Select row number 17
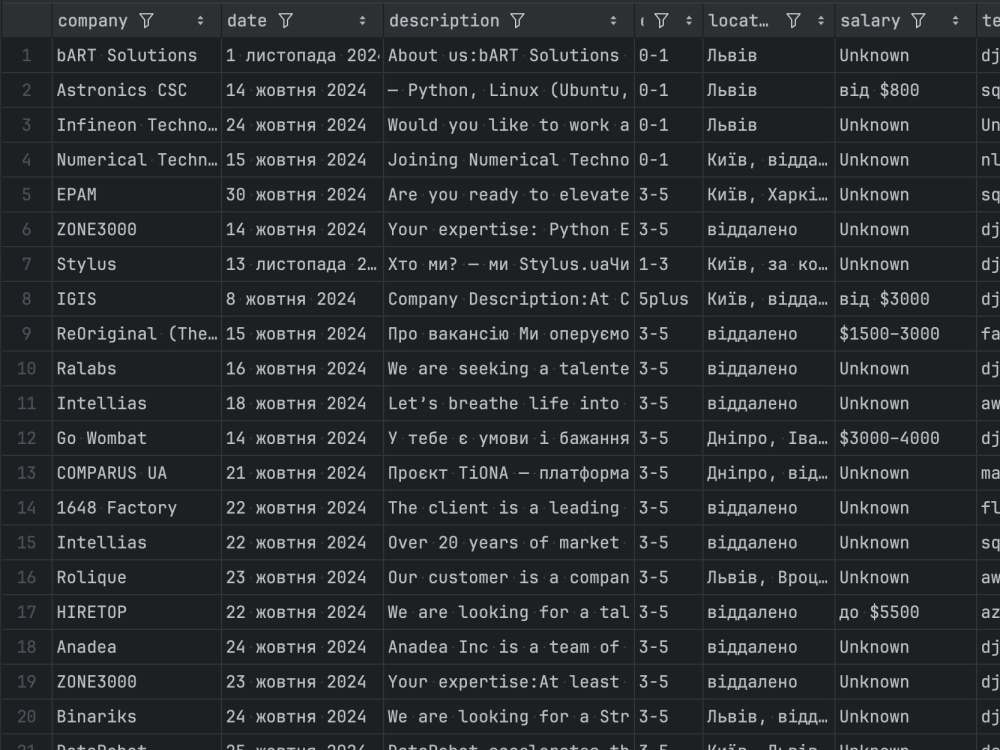The width and height of the screenshot is (1000, 750). click(x=26, y=612)
